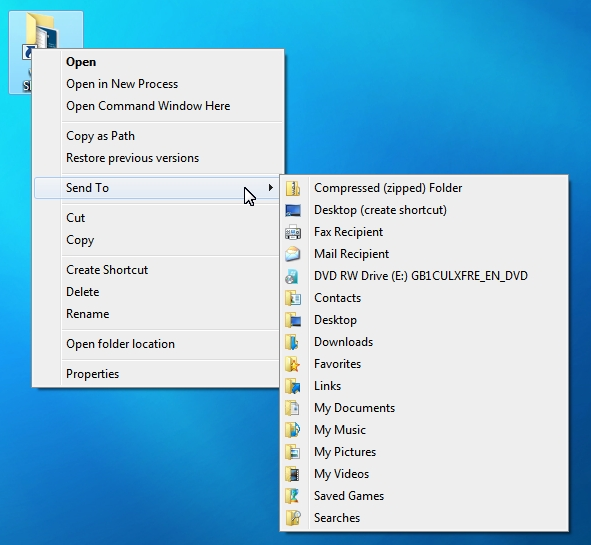Send to Desktop label below Contacts
The width and height of the screenshot is (591, 545).
point(335,320)
